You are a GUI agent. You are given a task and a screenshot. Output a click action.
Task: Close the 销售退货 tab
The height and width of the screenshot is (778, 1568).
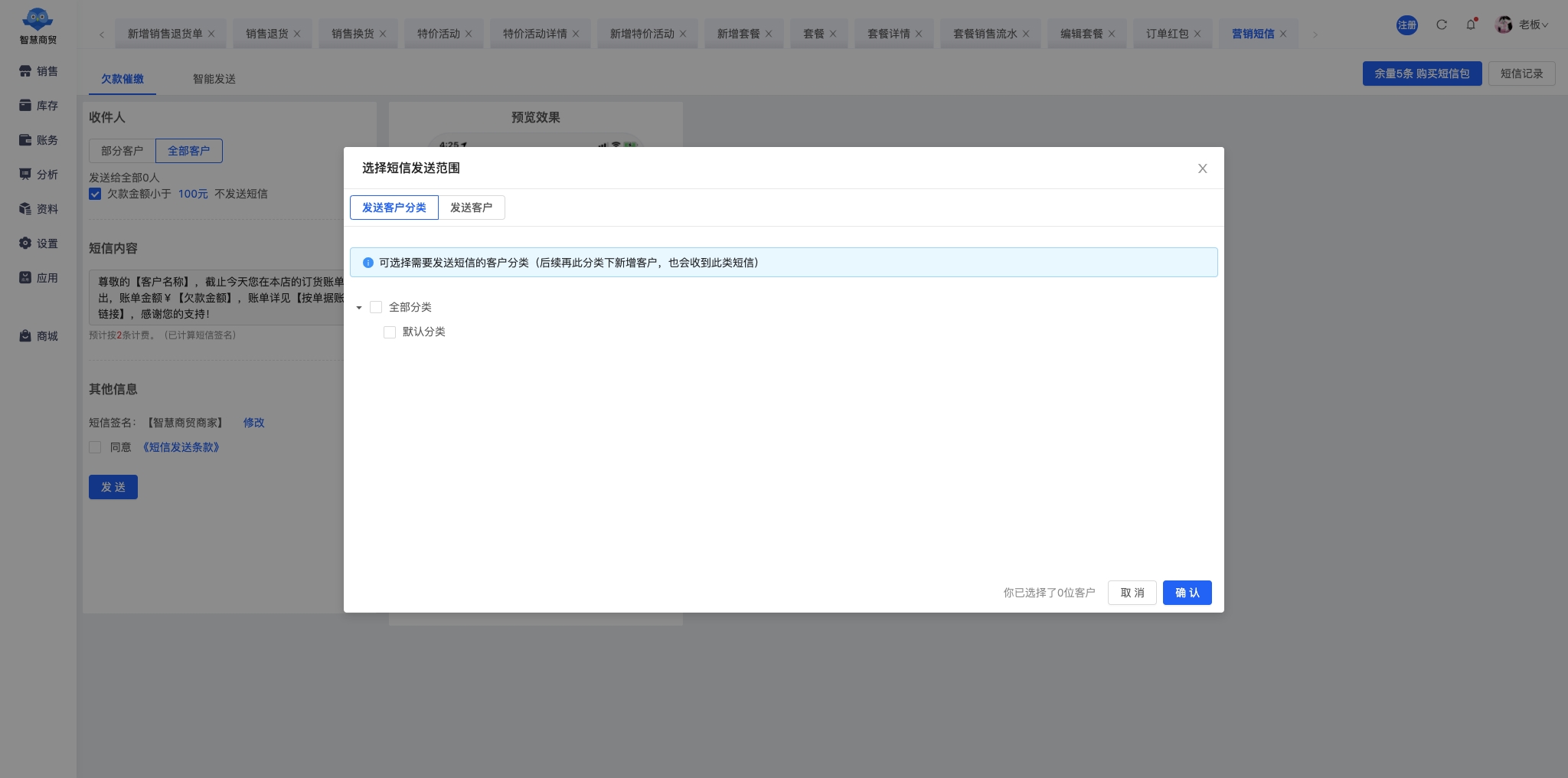tap(297, 34)
